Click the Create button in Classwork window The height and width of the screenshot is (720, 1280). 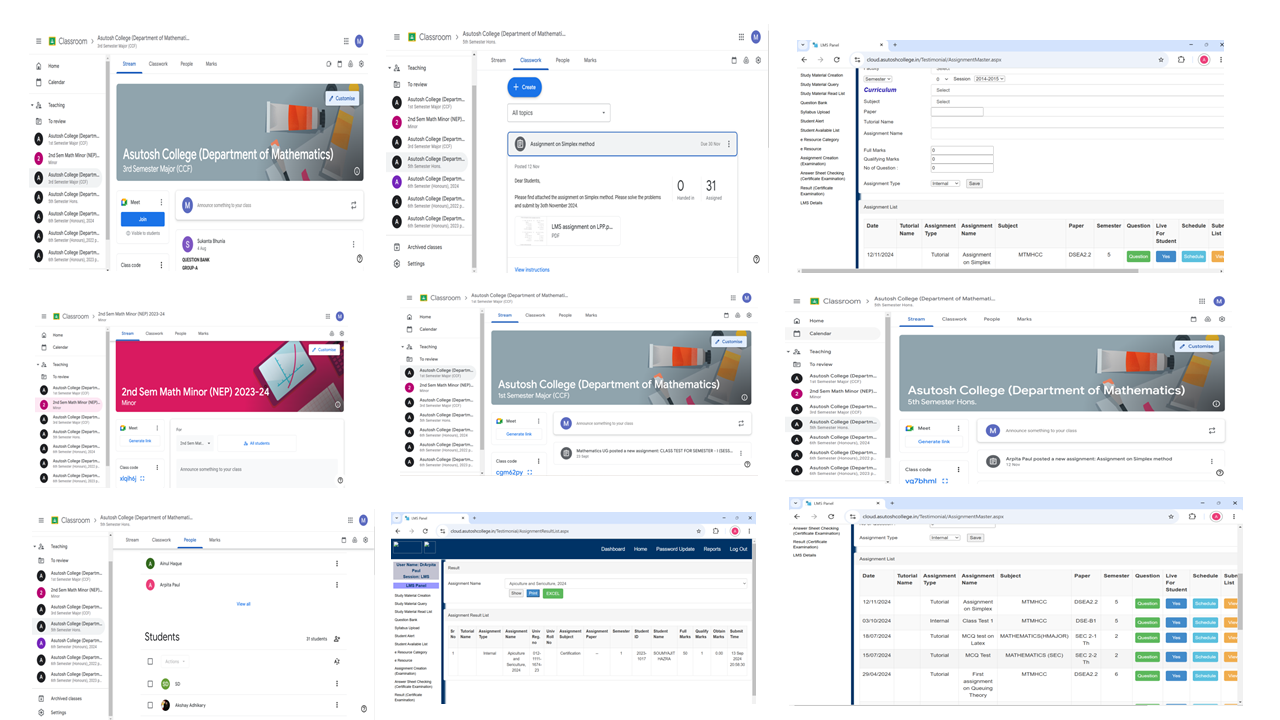(x=525, y=87)
